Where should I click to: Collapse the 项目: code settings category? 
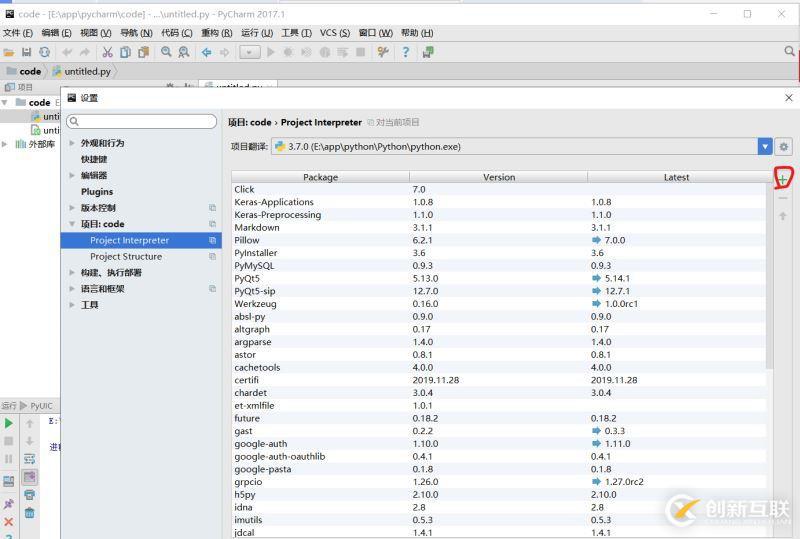pos(72,224)
